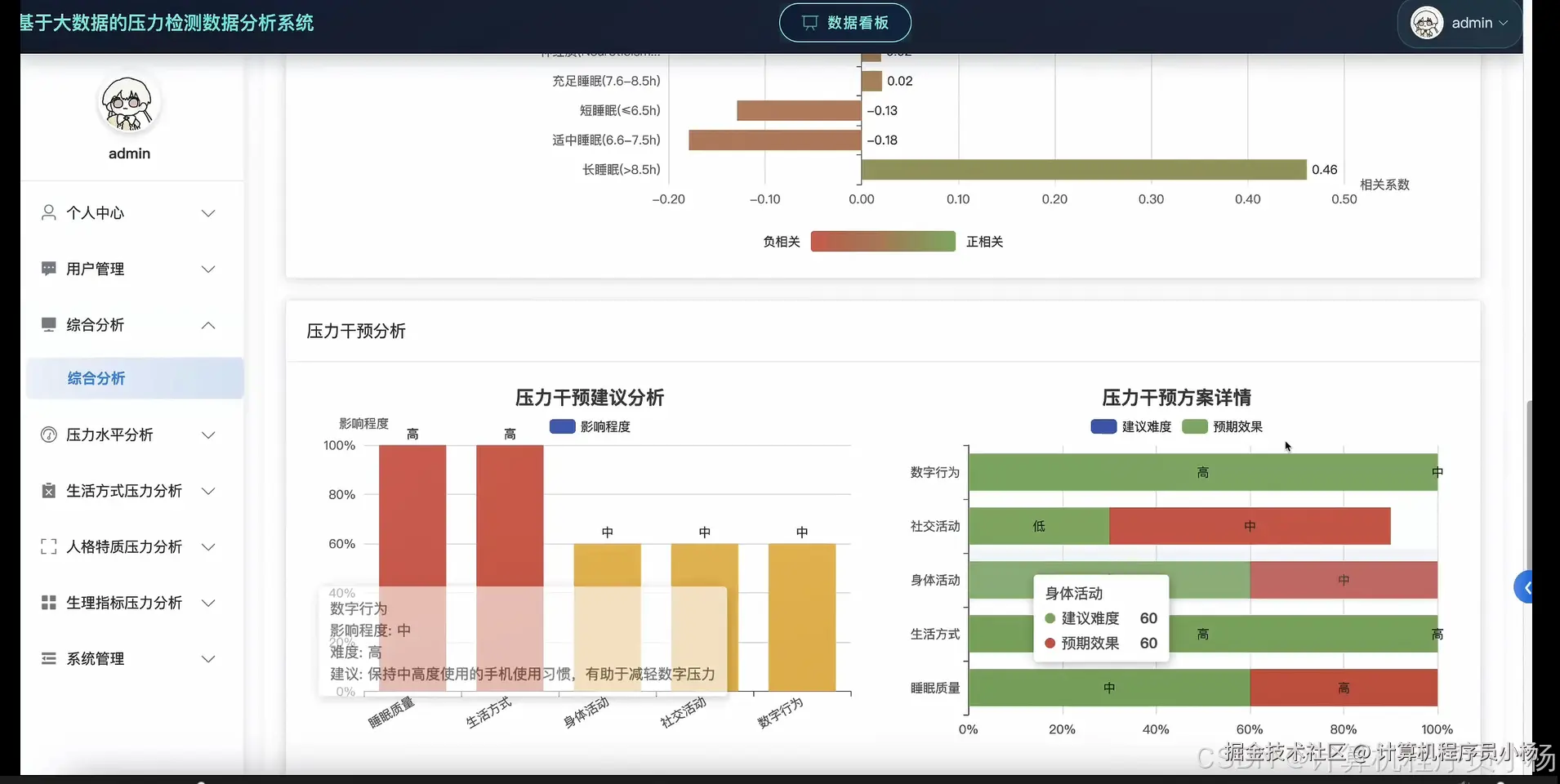Click the system title 基于大数据的压力检测数据分析系统
The height and width of the screenshot is (784, 1560).
coord(167,23)
